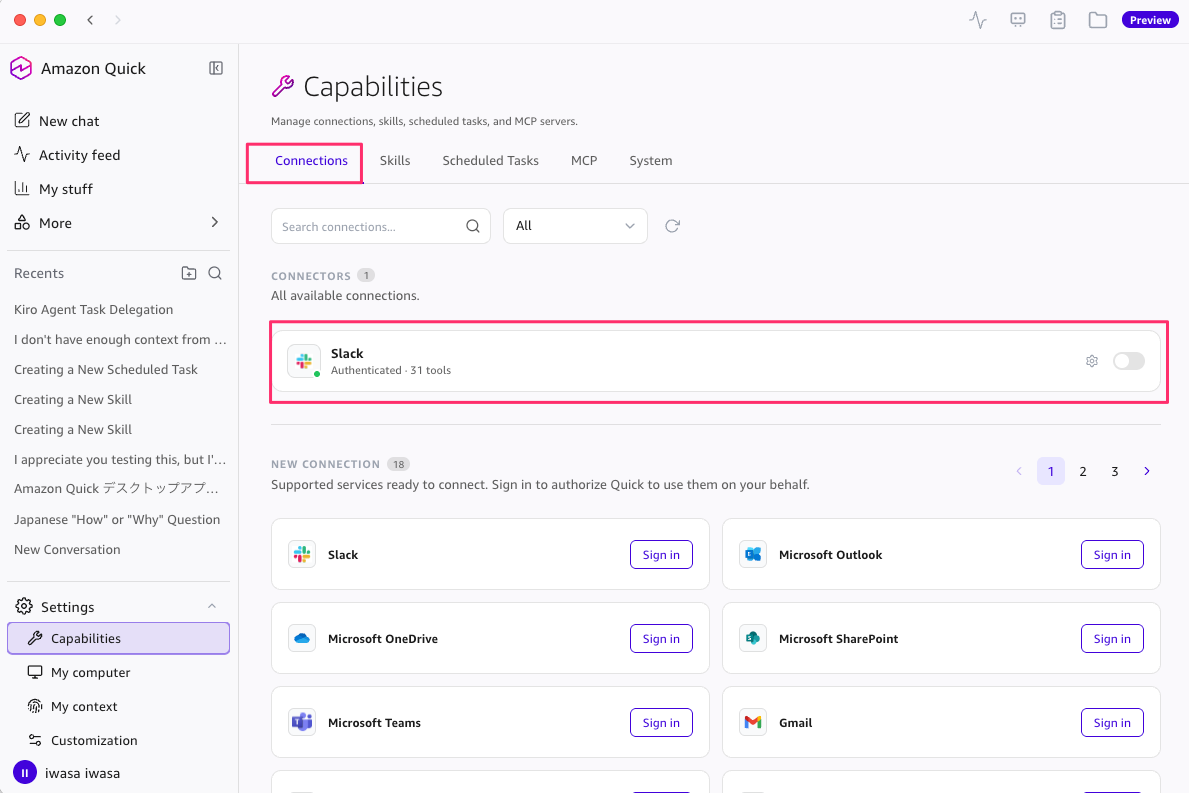Open the chat bubble icon in title bar
This screenshot has width=1189, height=793.
tap(1018, 20)
